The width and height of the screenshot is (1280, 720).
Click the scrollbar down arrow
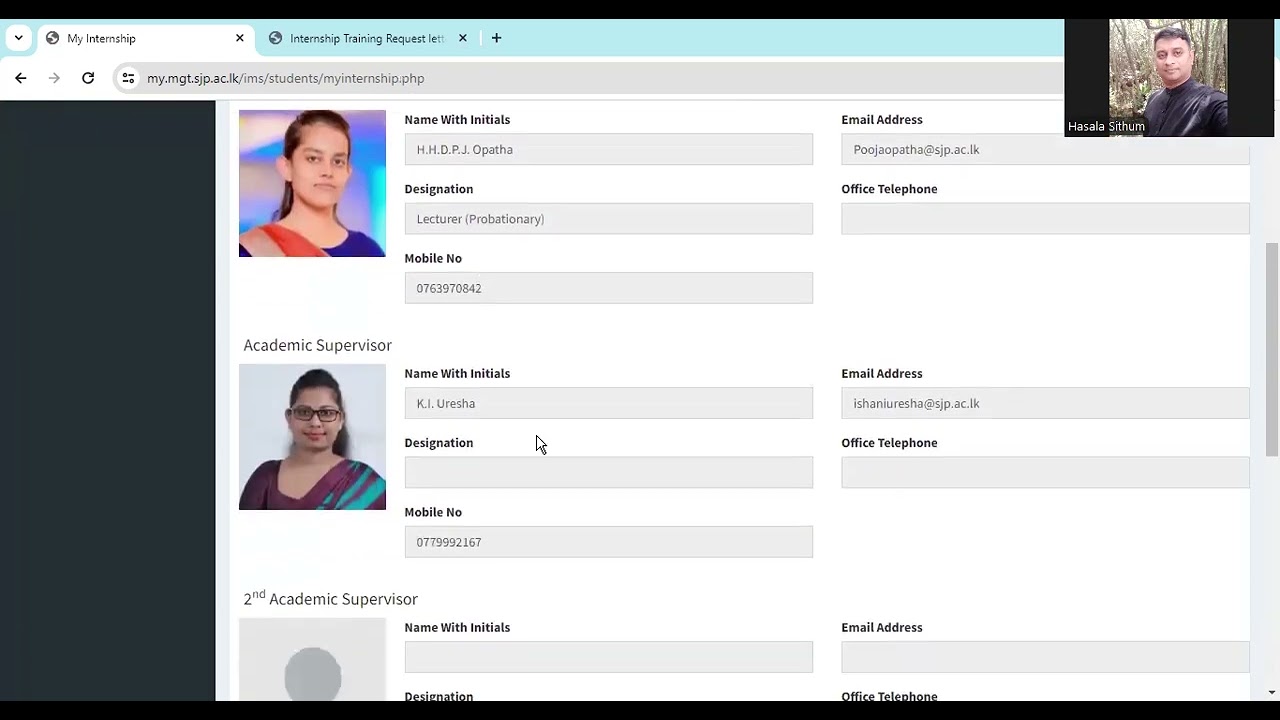(x=1272, y=692)
